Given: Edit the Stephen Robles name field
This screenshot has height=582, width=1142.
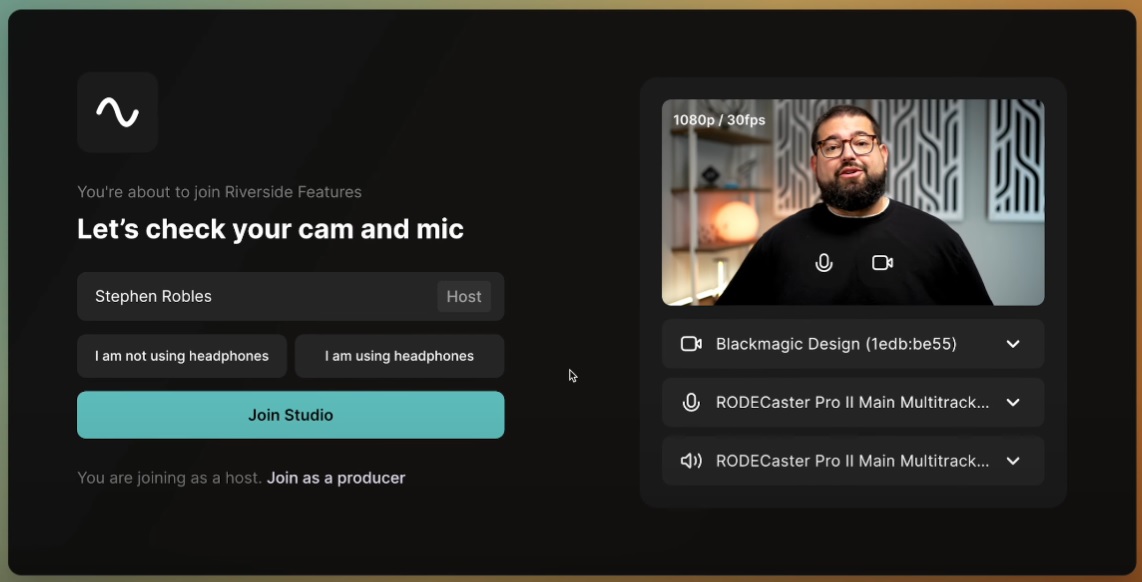Looking at the screenshot, I should pyautogui.click(x=200, y=296).
